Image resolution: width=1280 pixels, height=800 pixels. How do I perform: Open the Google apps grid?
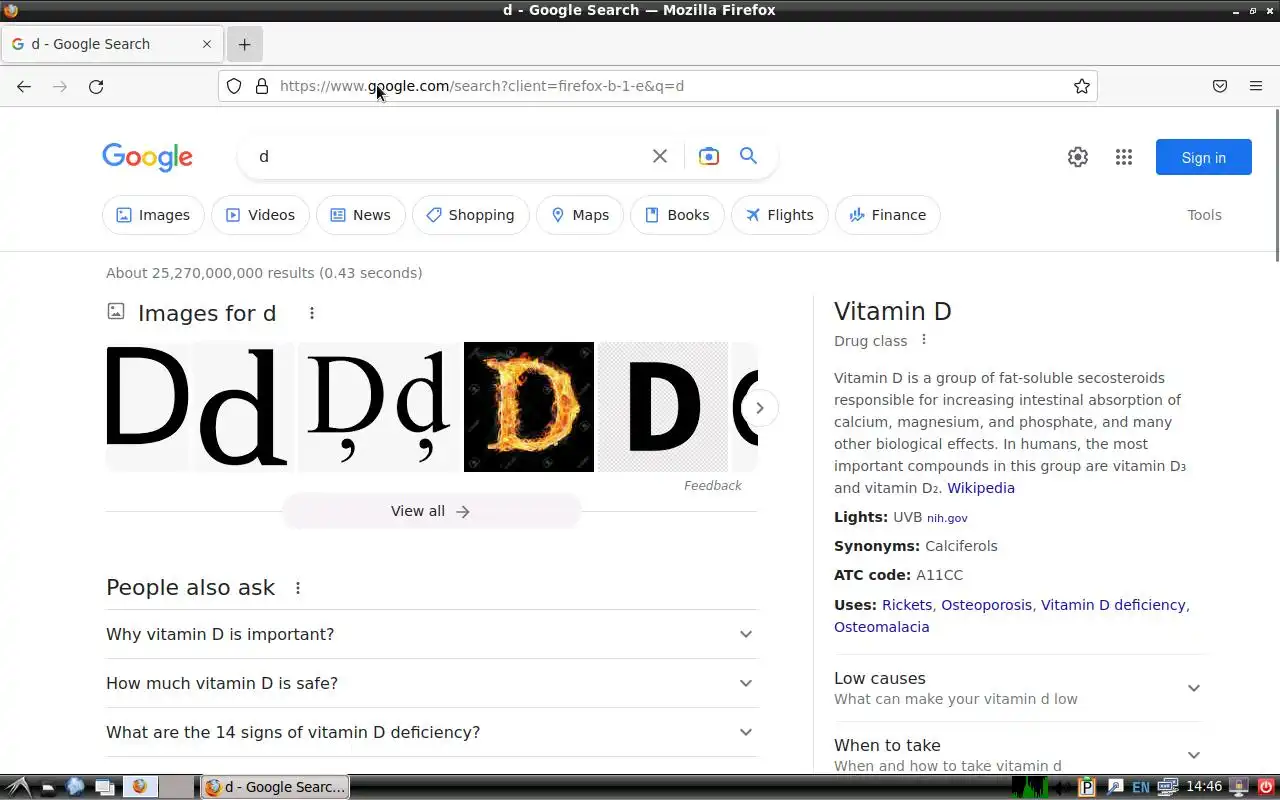(1124, 157)
